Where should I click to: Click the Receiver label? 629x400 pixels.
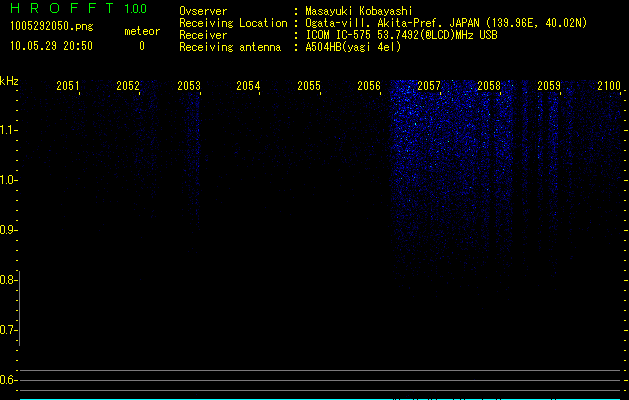coord(203,35)
